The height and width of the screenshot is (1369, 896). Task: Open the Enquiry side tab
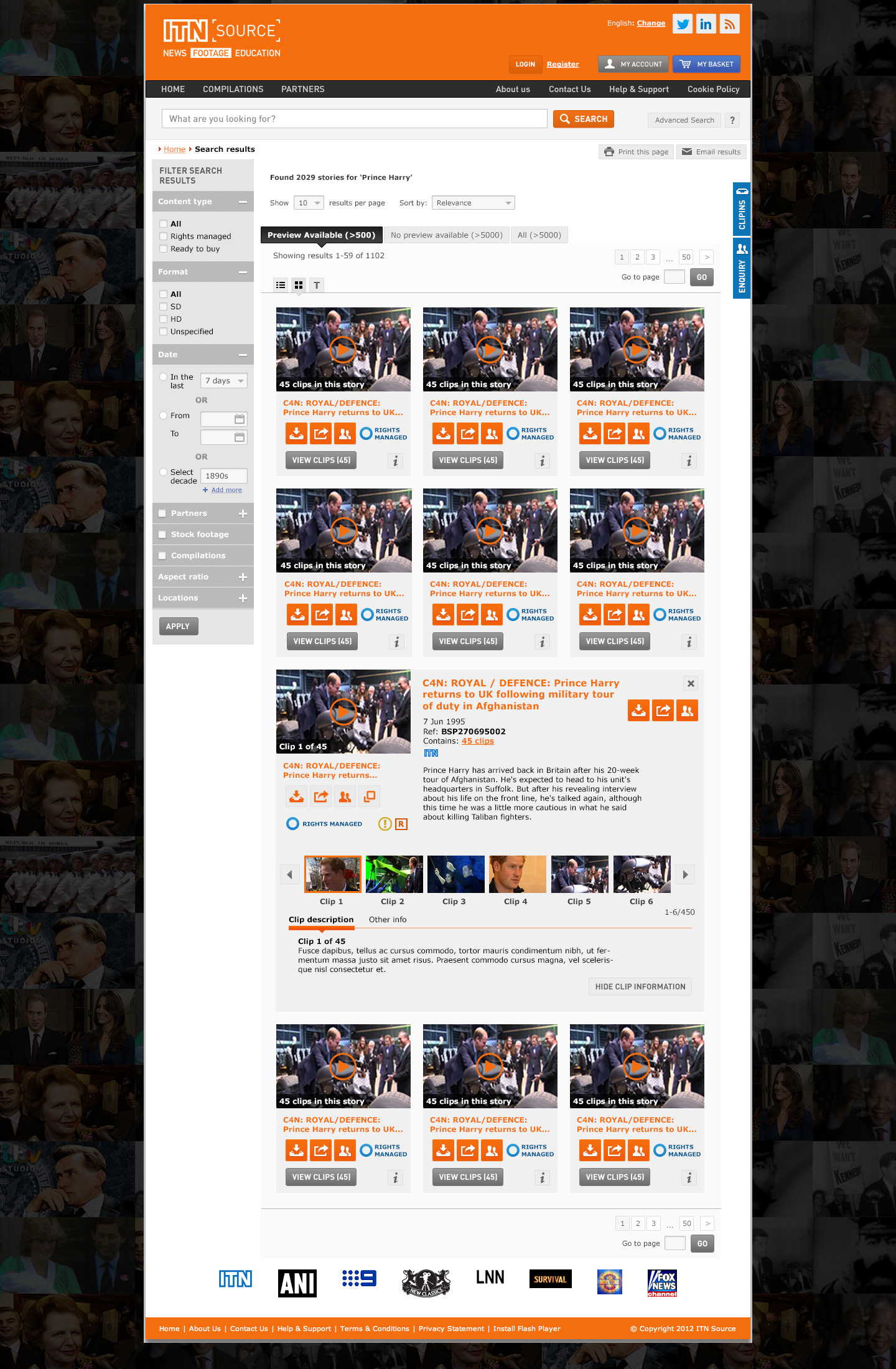742,268
